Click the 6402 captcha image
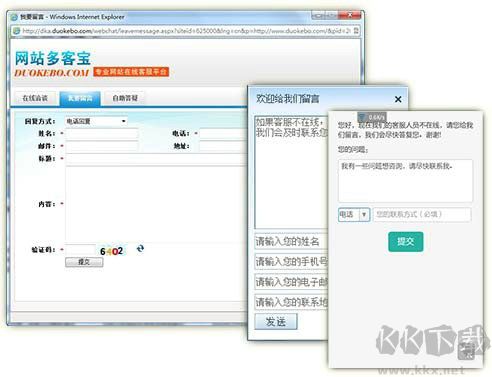492x377 pixels. (x=112, y=251)
